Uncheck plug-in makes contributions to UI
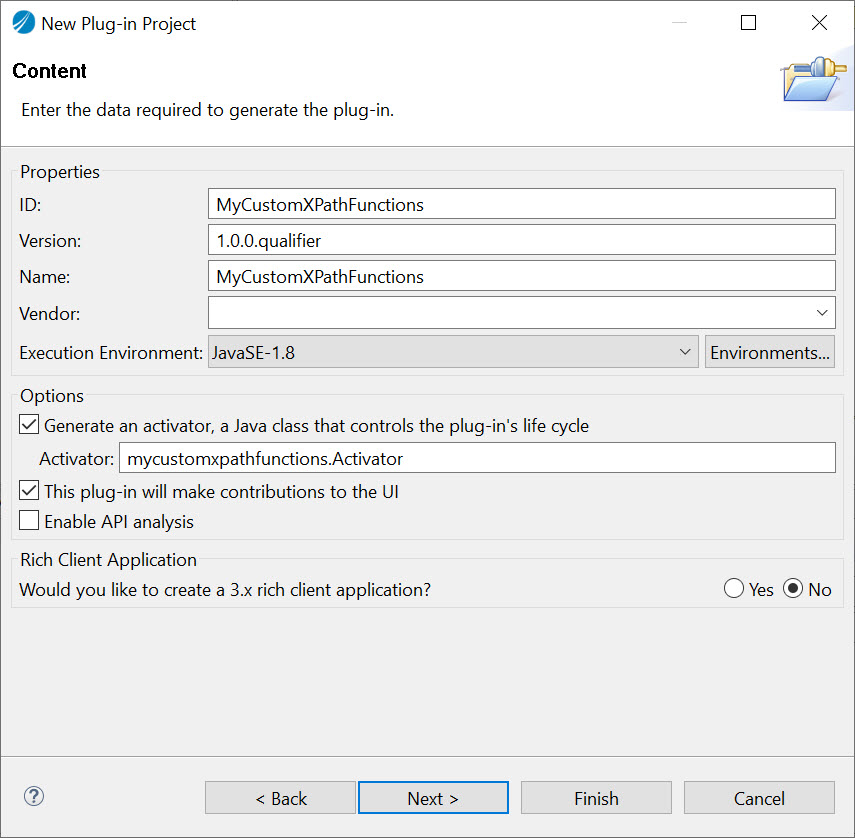This screenshot has height=838, width=855. (x=30, y=491)
